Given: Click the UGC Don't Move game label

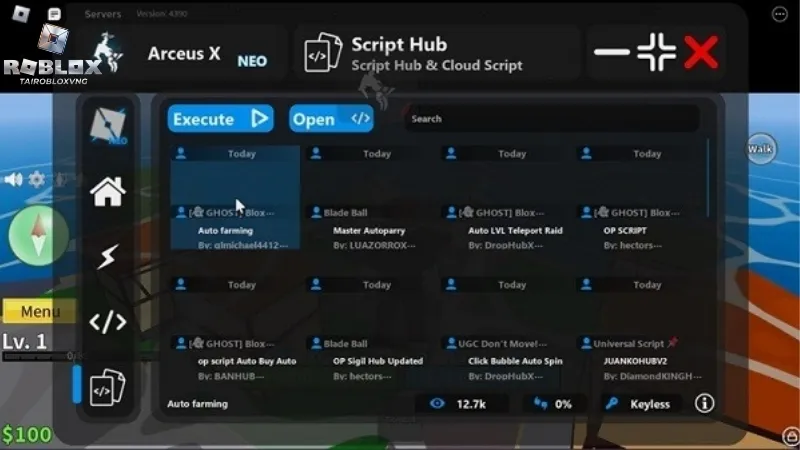Looking at the screenshot, I should pos(503,344).
